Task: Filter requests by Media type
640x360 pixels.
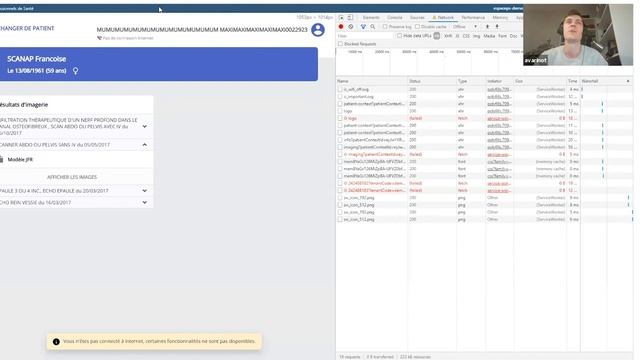Action: [x=489, y=36]
